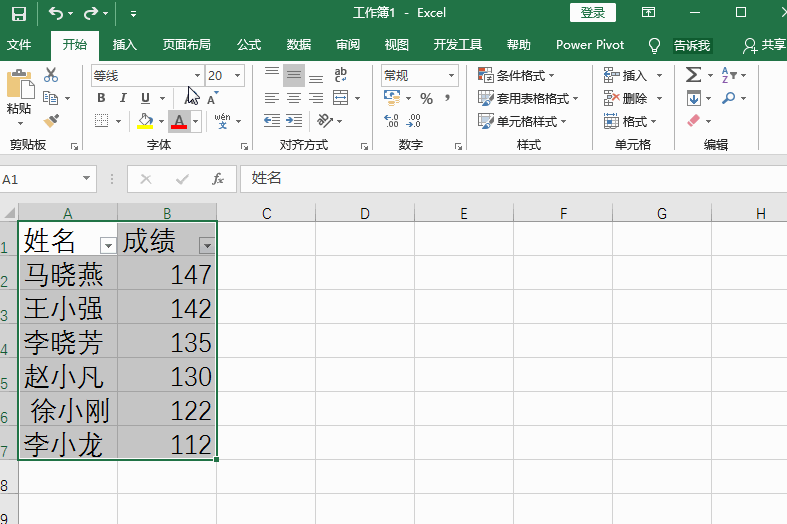This screenshot has height=524, width=787.
Task: Open 条件格式 conditional formatting menu
Action: pos(516,76)
